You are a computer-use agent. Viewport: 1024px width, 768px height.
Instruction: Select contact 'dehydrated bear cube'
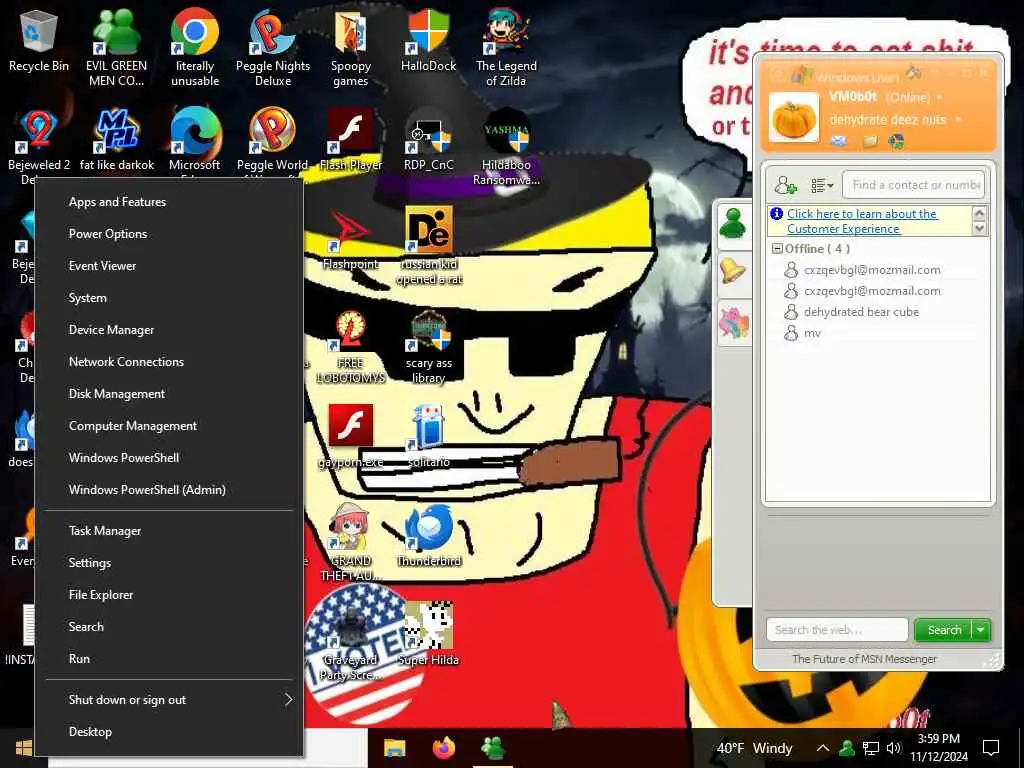(x=861, y=312)
